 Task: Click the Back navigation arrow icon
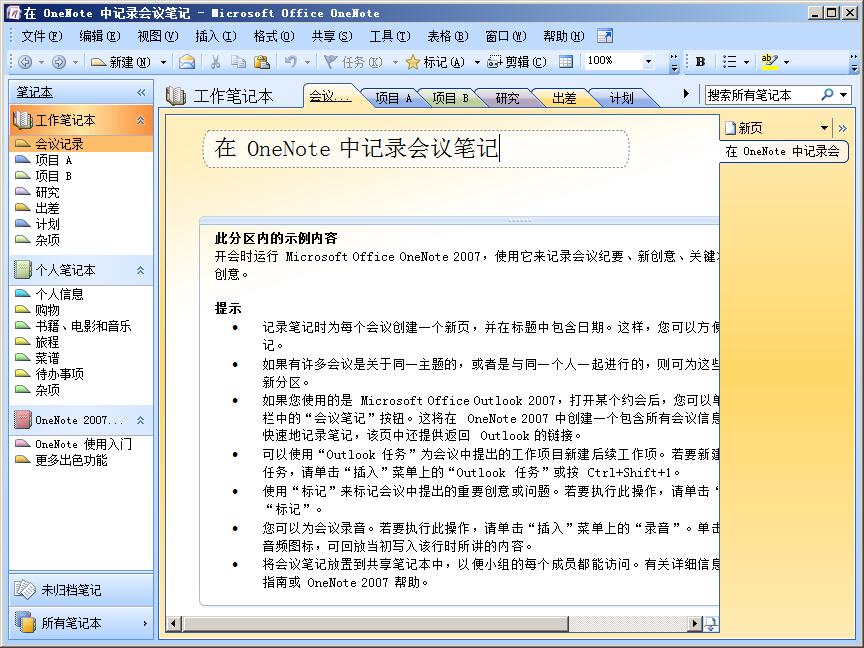[x=25, y=62]
